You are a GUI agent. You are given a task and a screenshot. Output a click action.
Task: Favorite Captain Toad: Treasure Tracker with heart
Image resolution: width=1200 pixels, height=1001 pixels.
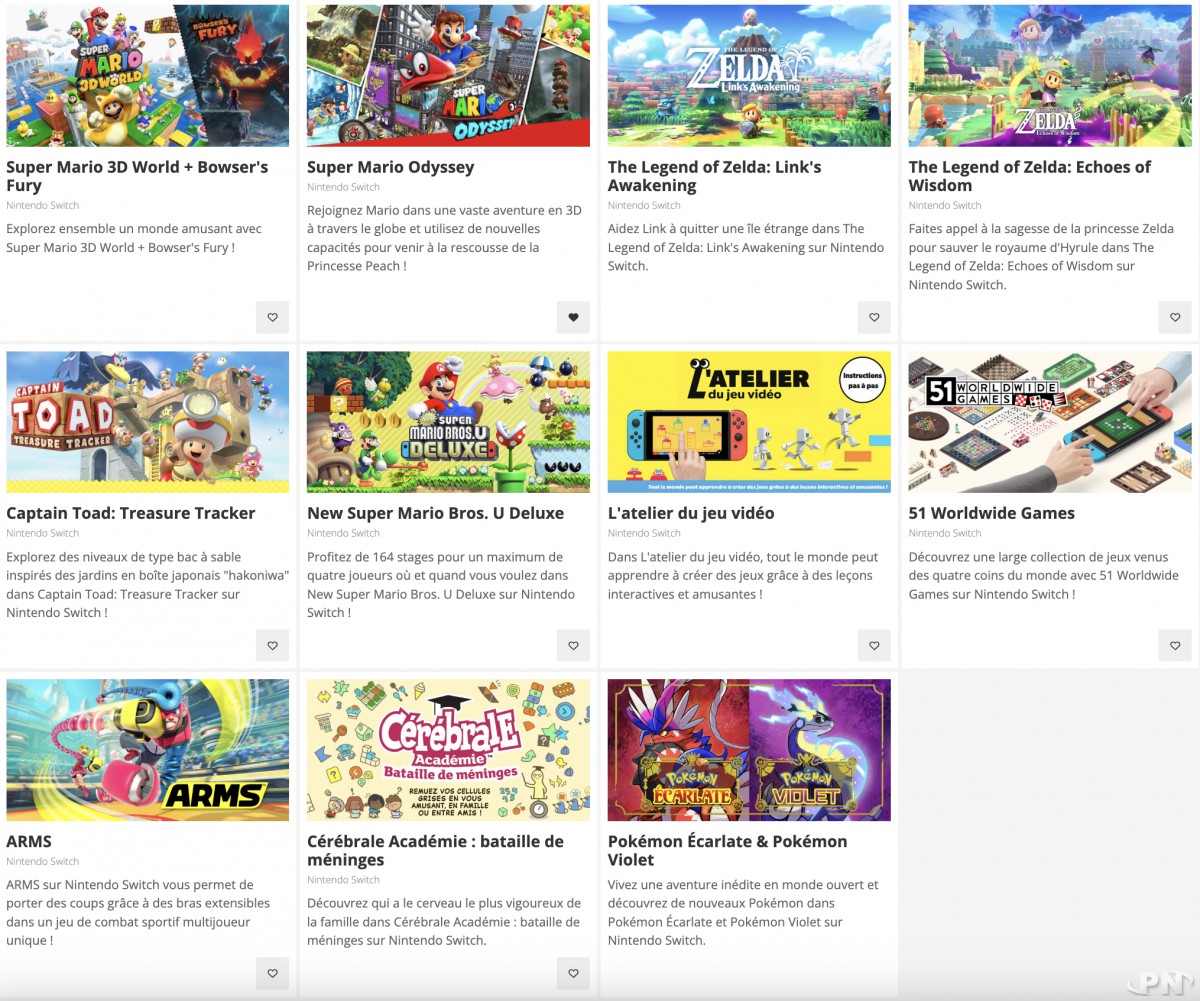point(272,646)
